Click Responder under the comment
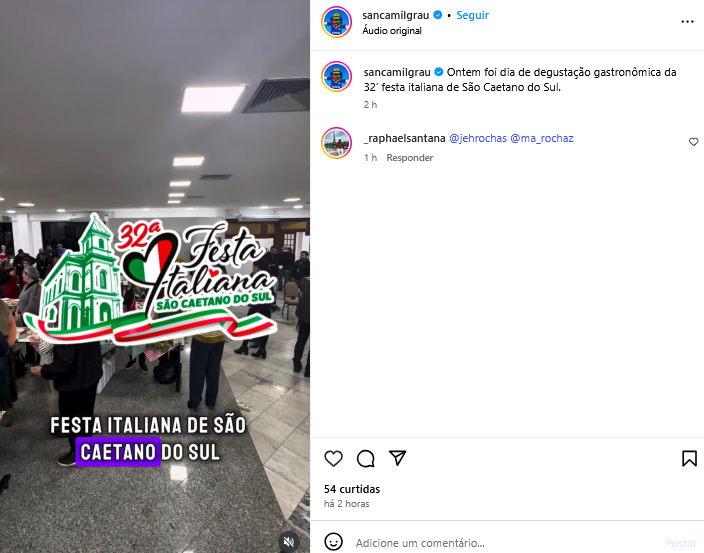This screenshot has height=553, width=704. point(409,158)
